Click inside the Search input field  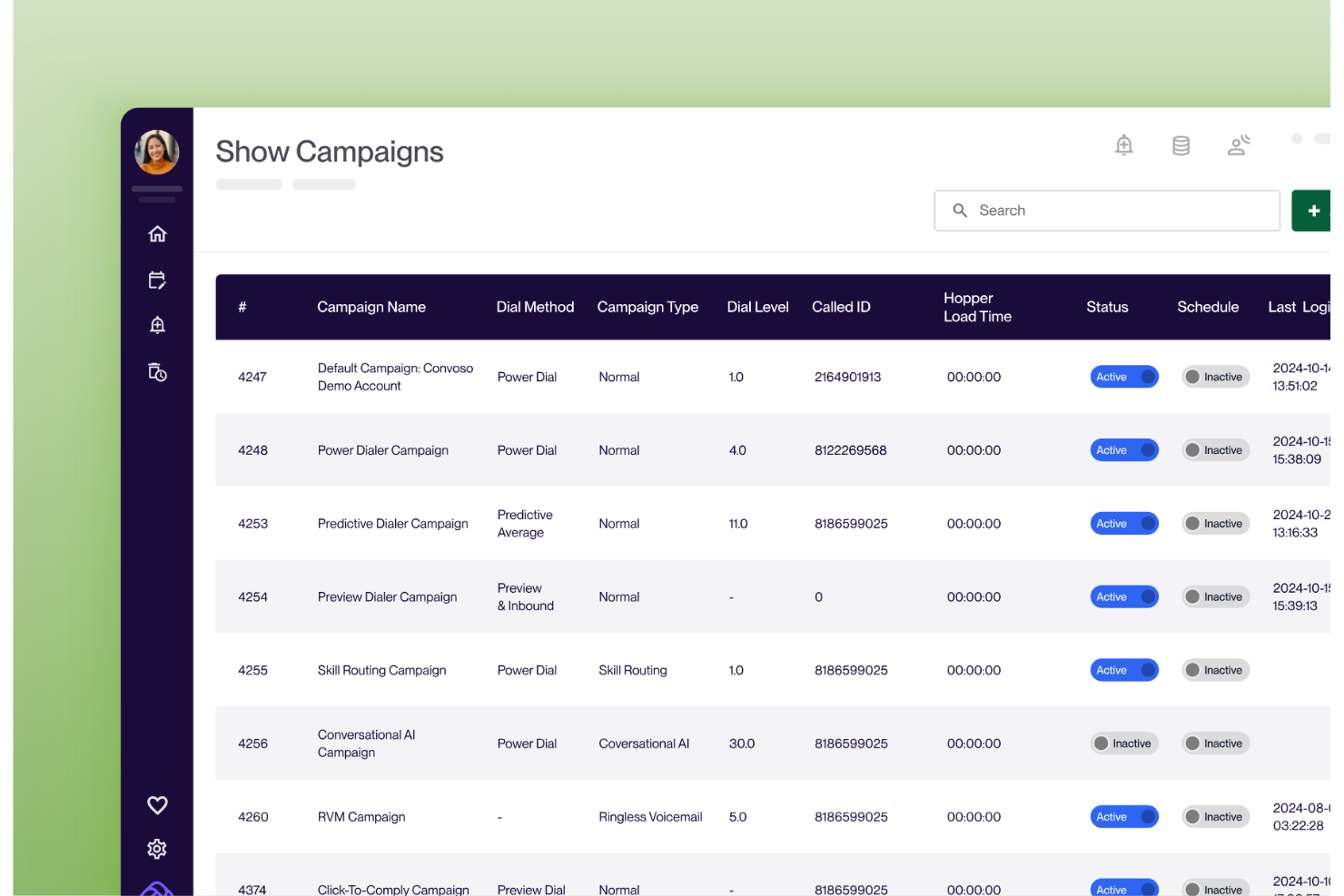coord(1090,210)
